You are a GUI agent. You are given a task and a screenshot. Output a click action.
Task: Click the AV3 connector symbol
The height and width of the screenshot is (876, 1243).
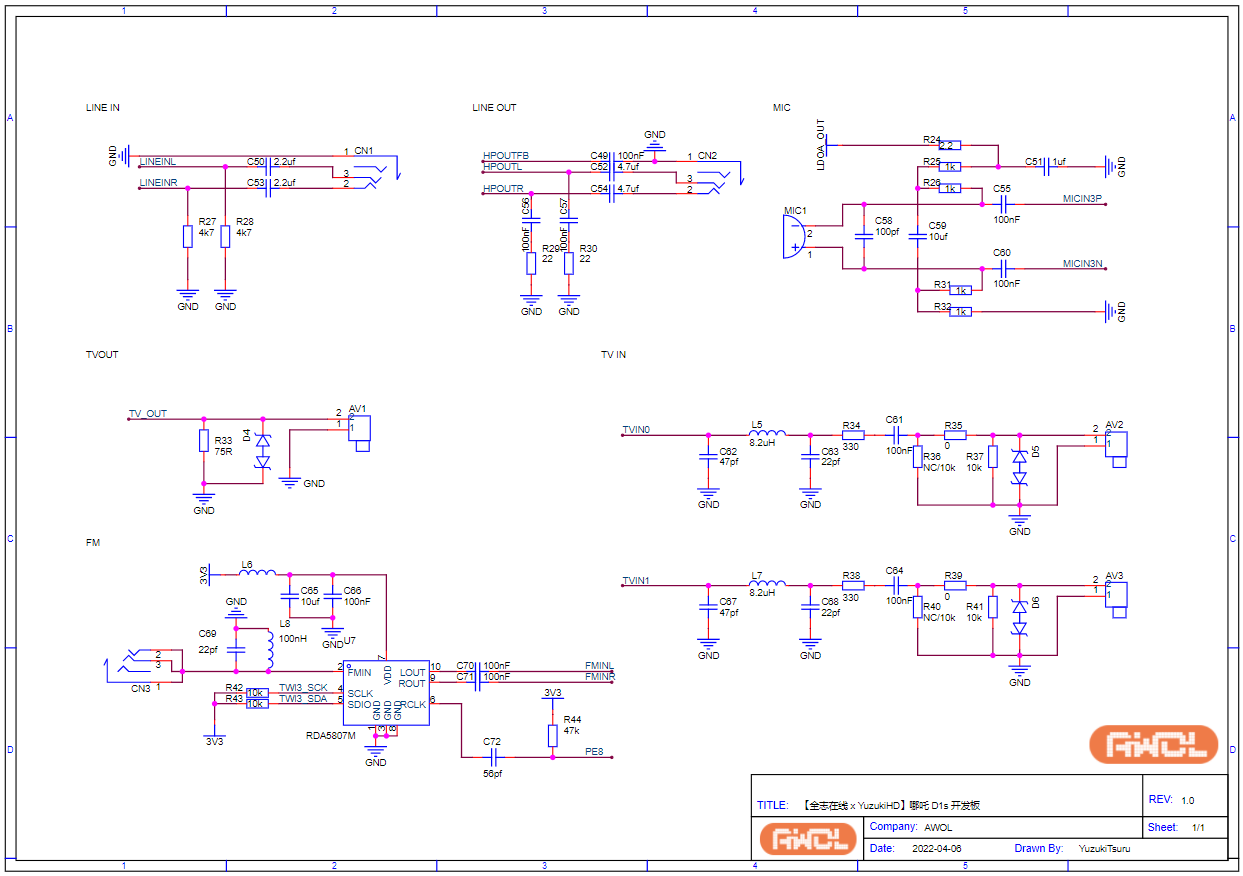coord(1116,596)
